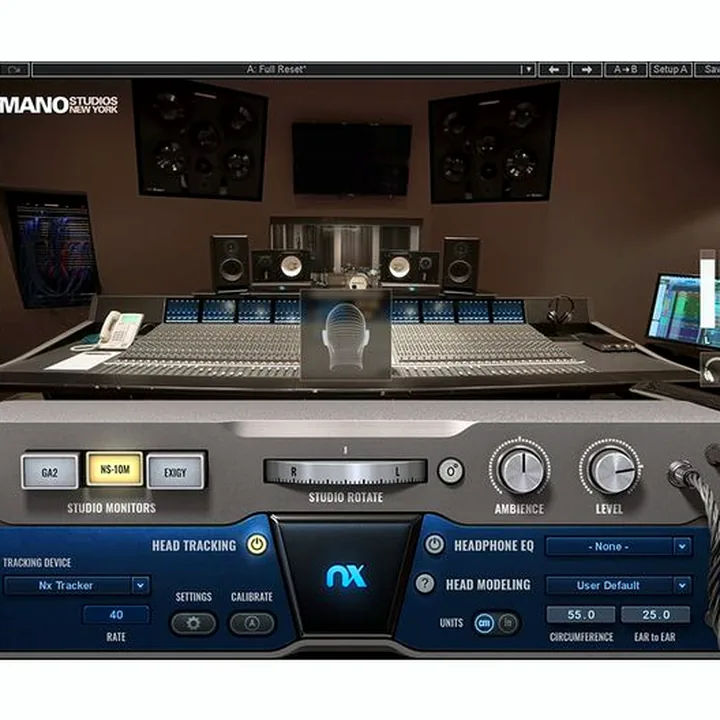Click the A: Full Reset preset bar
The height and width of the screenshot is (720, 720).
tap(276, 70)
